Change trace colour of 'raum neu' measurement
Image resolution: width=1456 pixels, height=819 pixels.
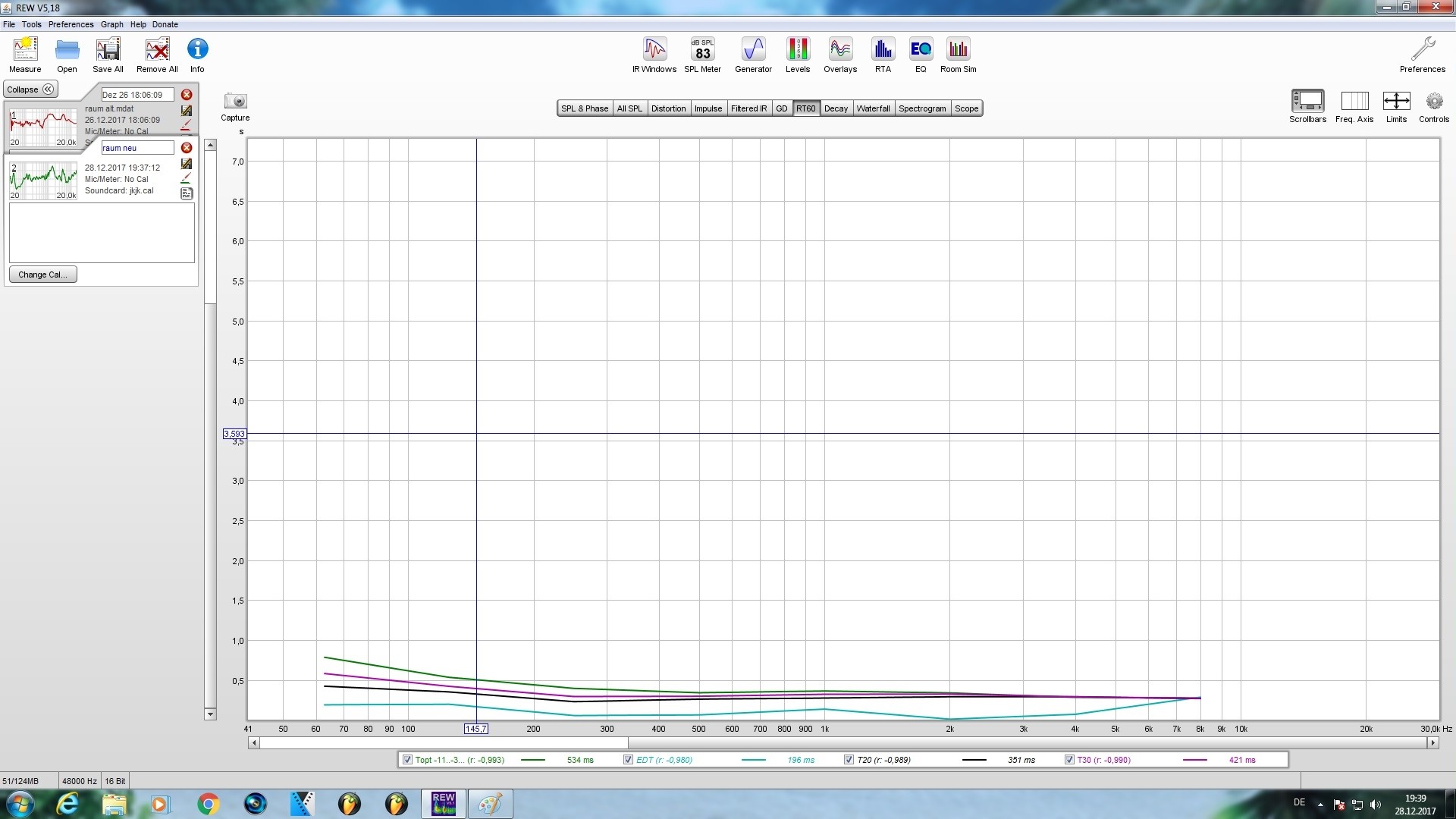186,178
